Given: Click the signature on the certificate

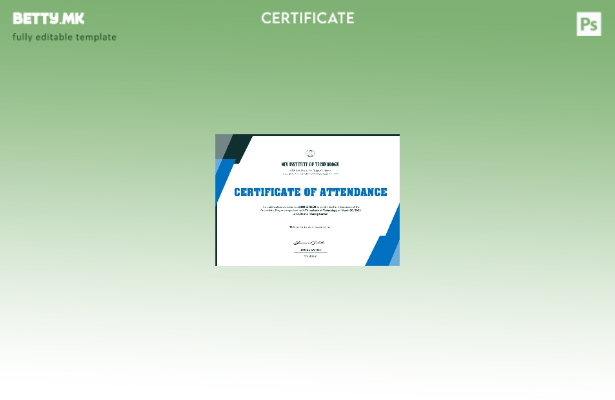Looking at the screenshot, I should (x=309, y=243).
